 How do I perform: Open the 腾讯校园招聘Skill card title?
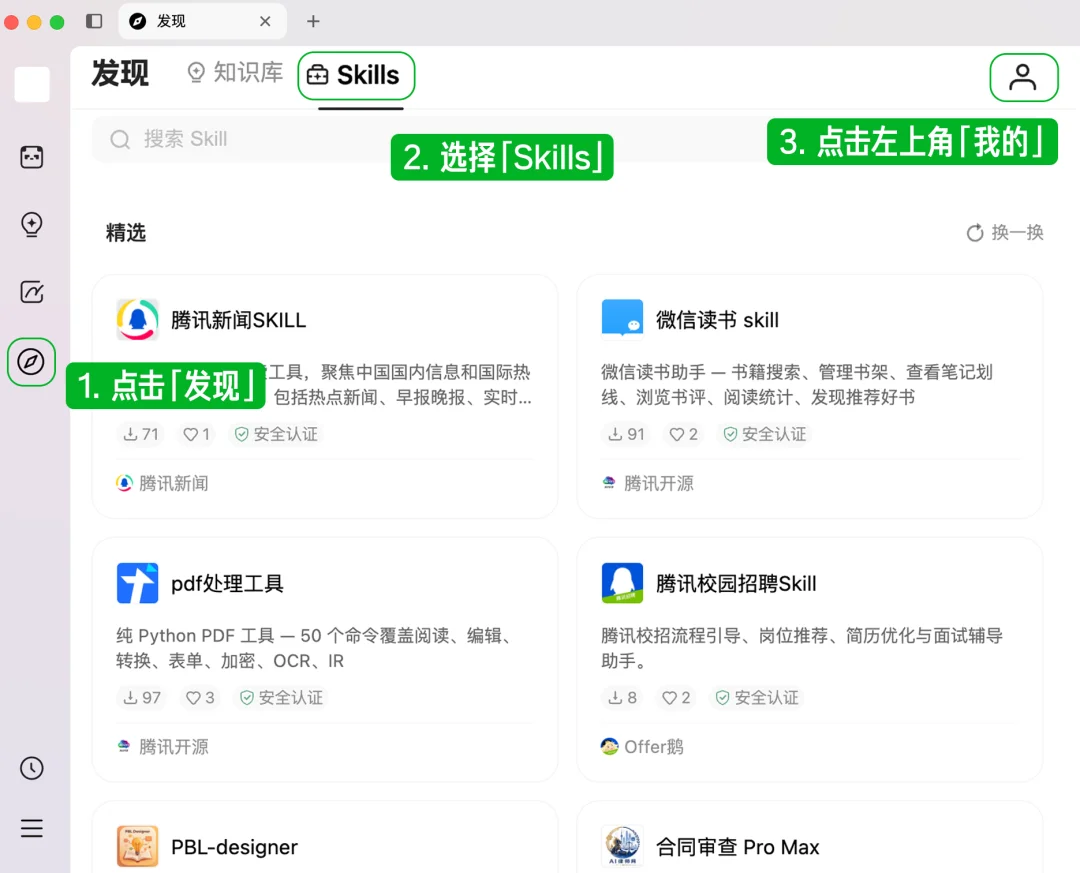coord(736,584)
